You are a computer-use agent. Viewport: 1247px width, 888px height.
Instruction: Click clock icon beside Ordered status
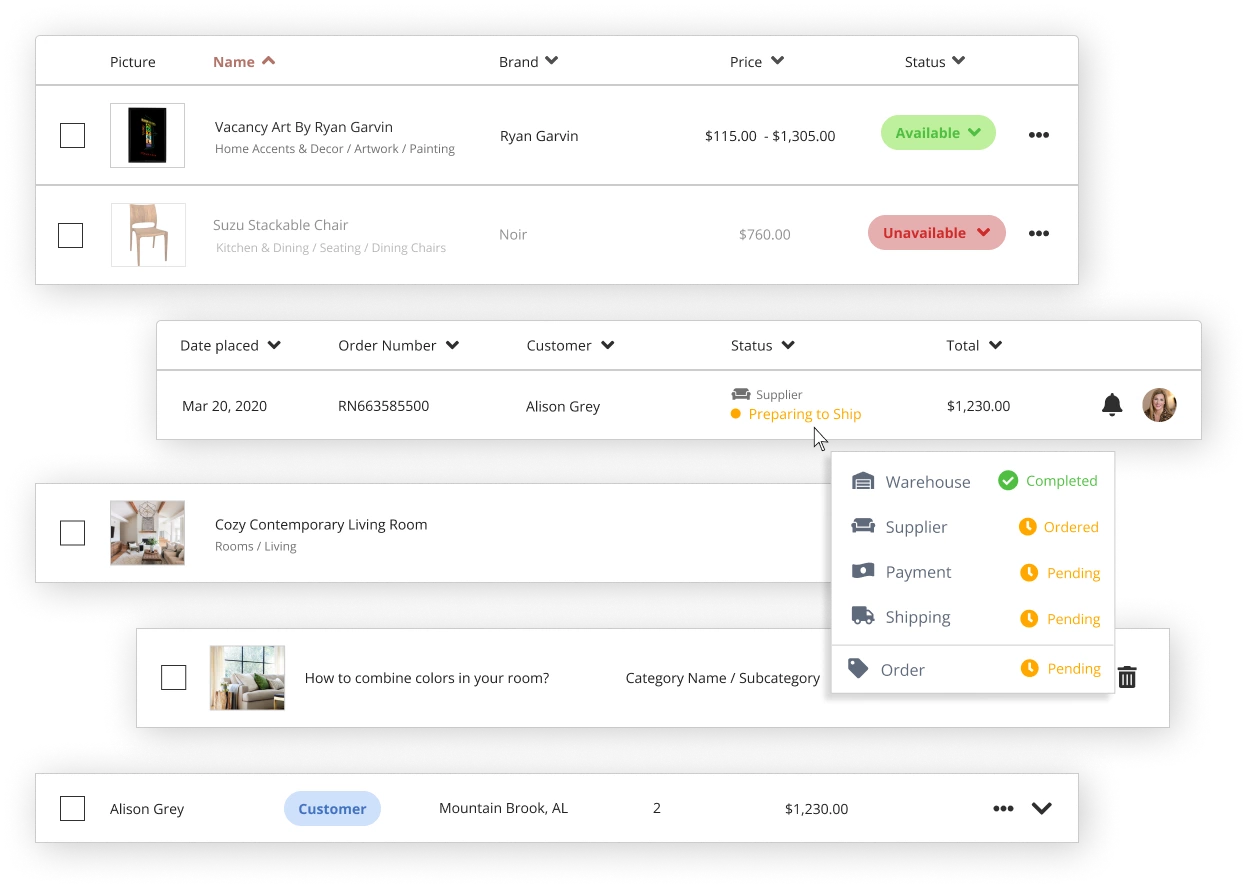pyautogui.click(x=1027, y=527)
